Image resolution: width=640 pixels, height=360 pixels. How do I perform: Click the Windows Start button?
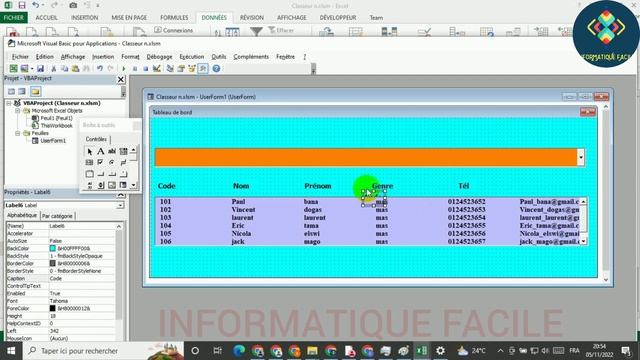click(x=11, y=351)
